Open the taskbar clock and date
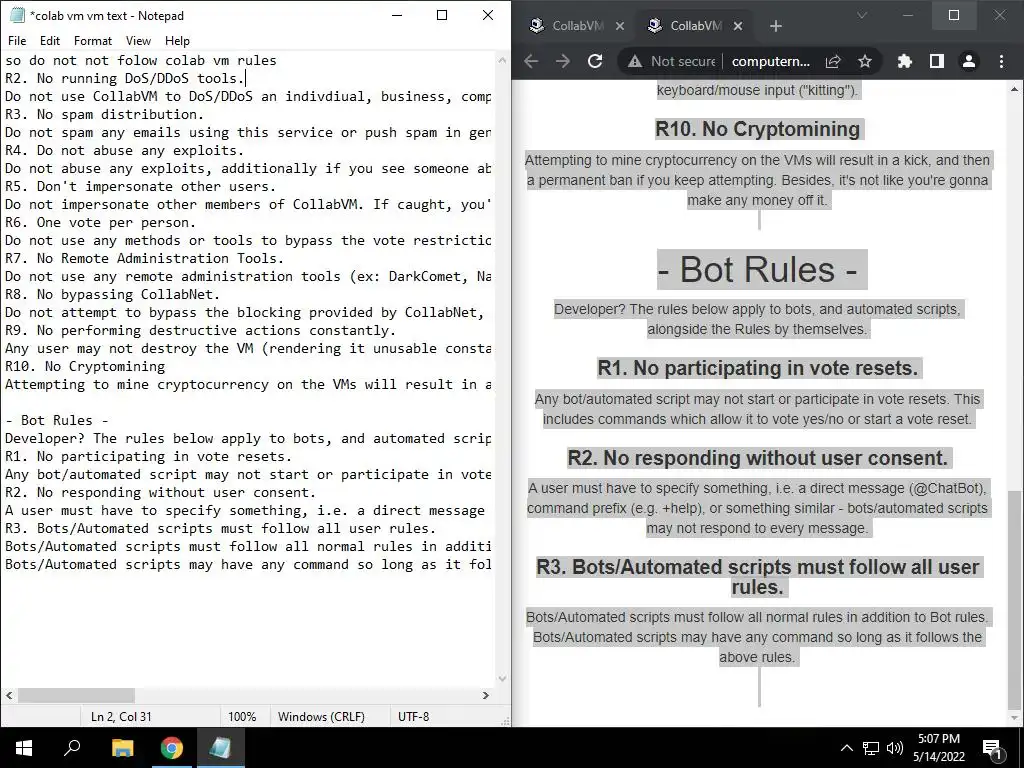Screen dimensions: 1024x768 pyautogui.click(x=939, y=748)
